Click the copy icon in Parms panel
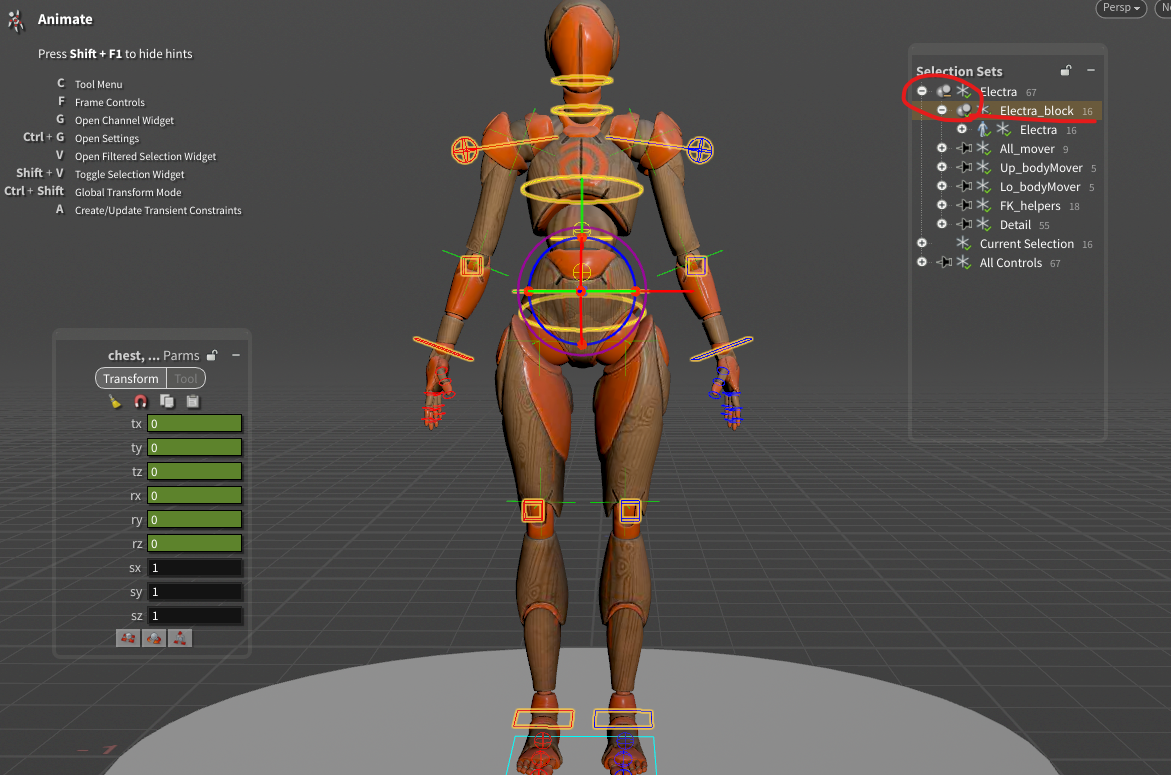This screenshot has width=1171, height=775. pyautogui.click(x=167, y=402)
